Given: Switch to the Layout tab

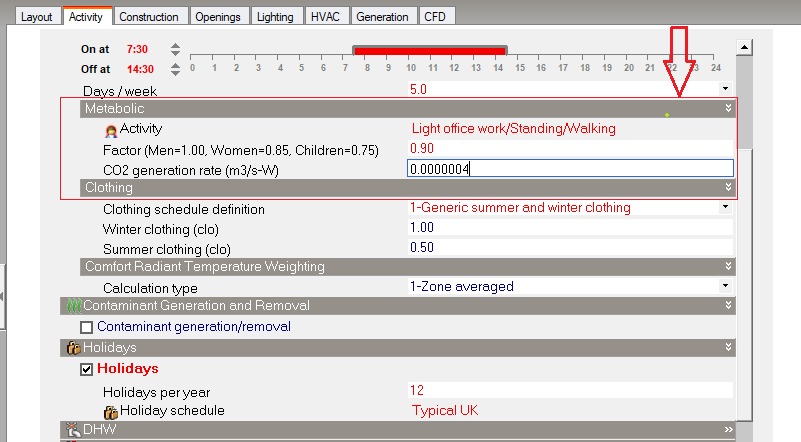Looking at the screenshot, I should pyautogui.click(x=36, y=16).
